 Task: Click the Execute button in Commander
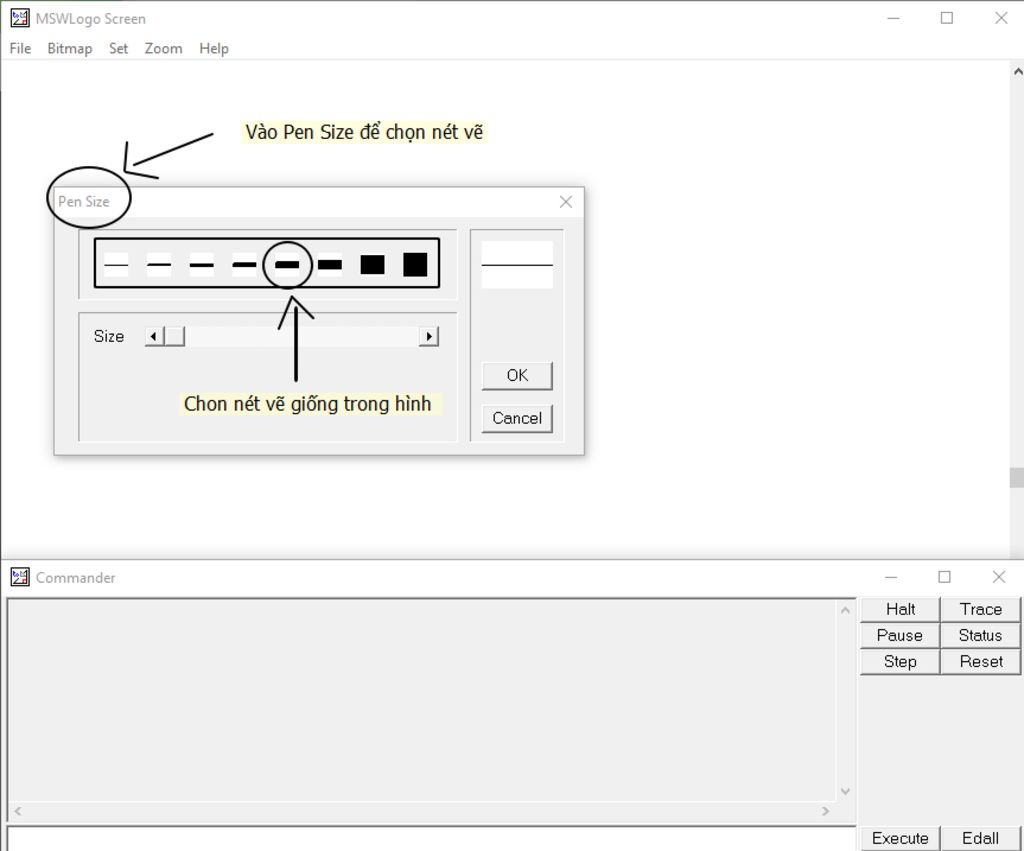(x=900, y=839)
